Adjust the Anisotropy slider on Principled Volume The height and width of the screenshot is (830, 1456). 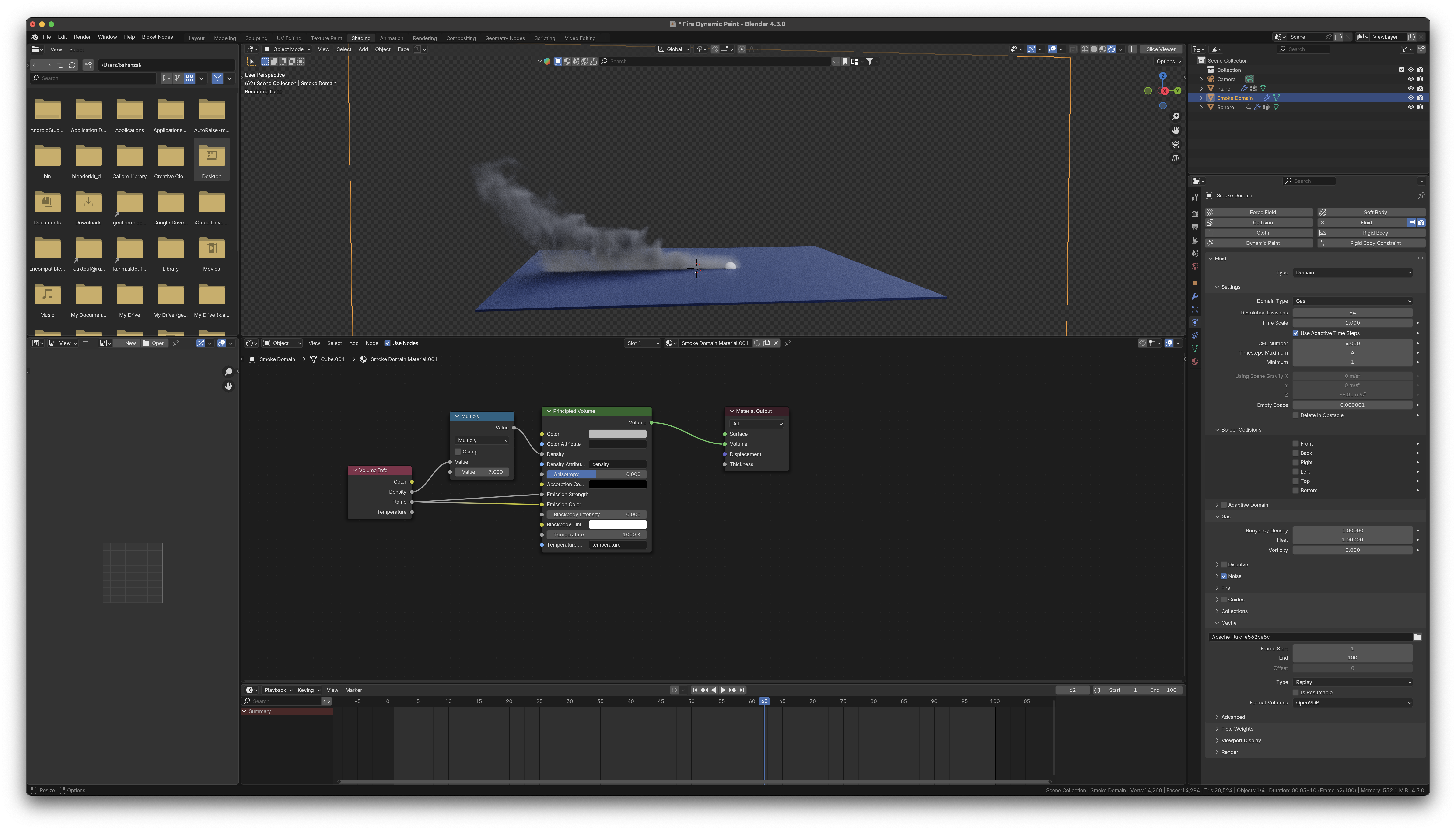click(x=596, y=474)
